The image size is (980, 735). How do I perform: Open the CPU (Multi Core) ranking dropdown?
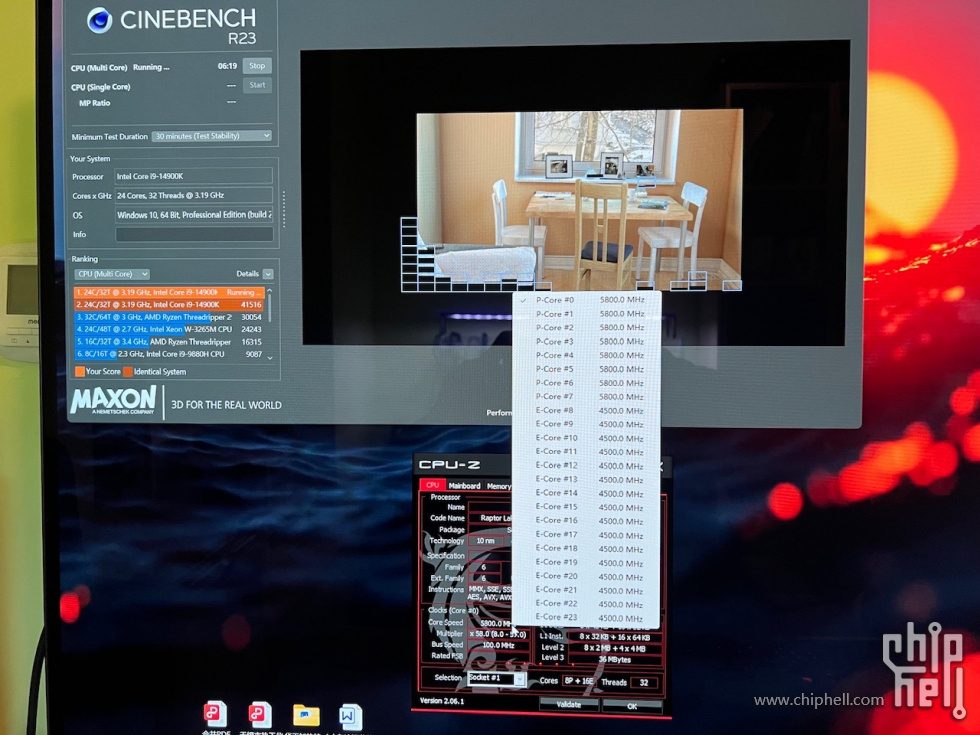pyautogui.click(x=112, y=274)
